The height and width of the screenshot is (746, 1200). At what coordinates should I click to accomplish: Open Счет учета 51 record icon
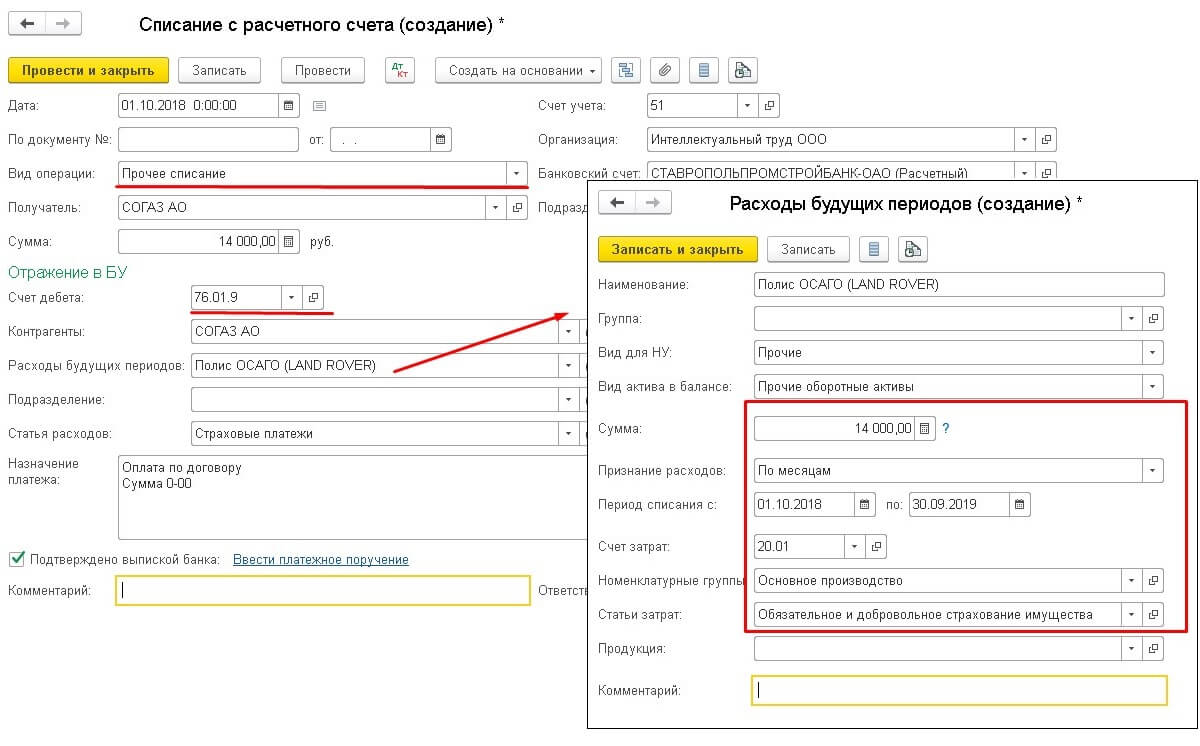click(769, 105)
